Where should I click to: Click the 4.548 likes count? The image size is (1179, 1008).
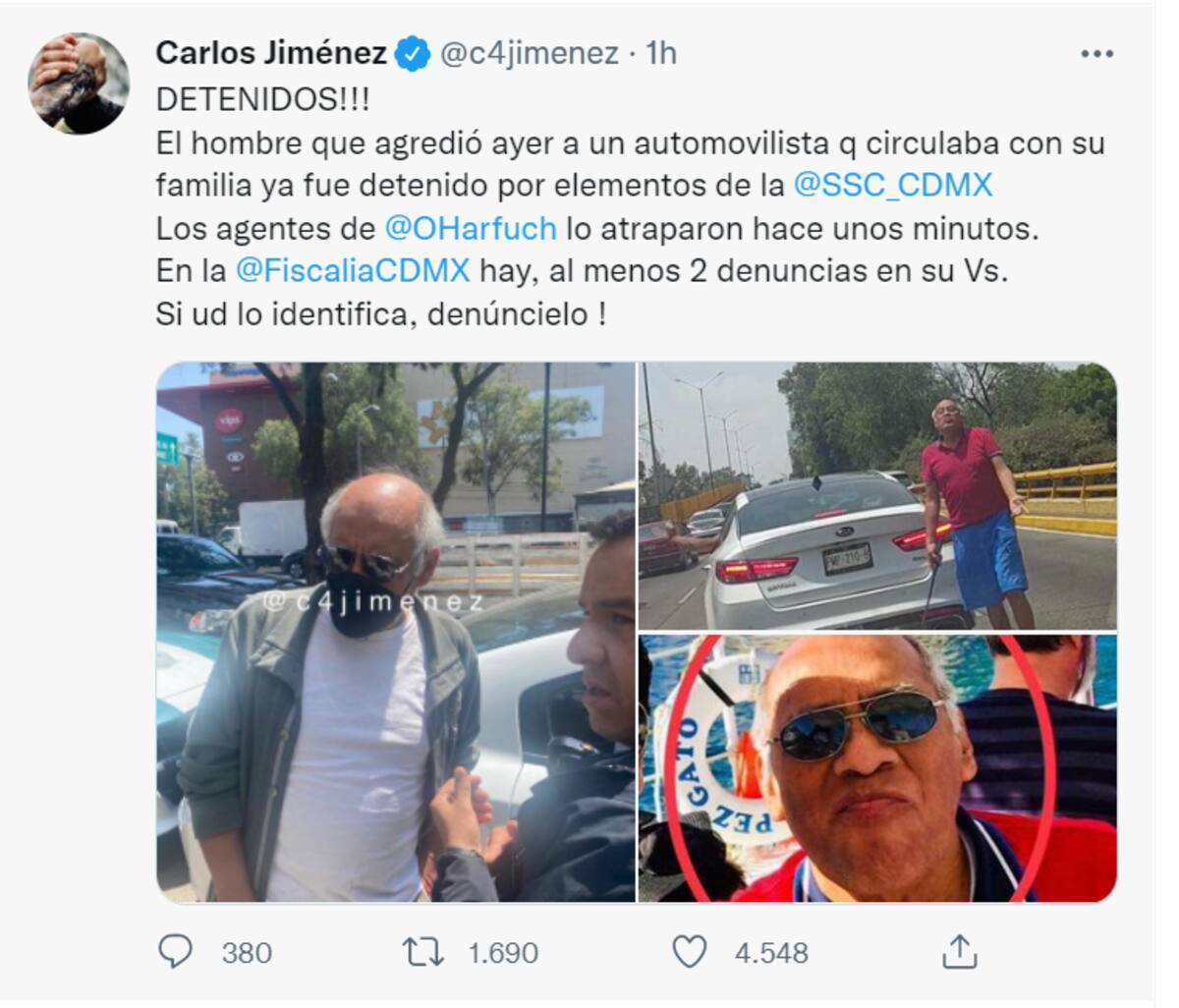771,953
